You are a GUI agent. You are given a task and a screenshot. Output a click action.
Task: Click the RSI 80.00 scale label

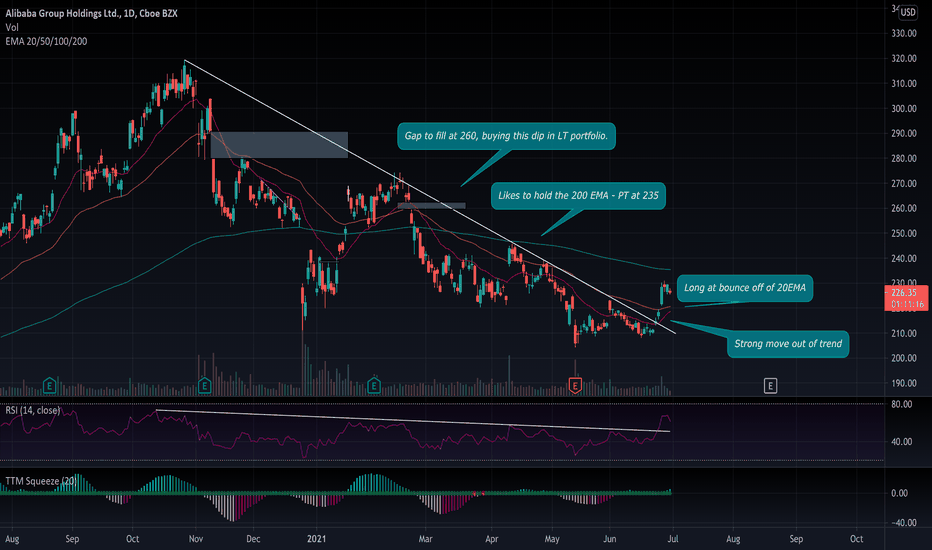click(x=902, y=404)
